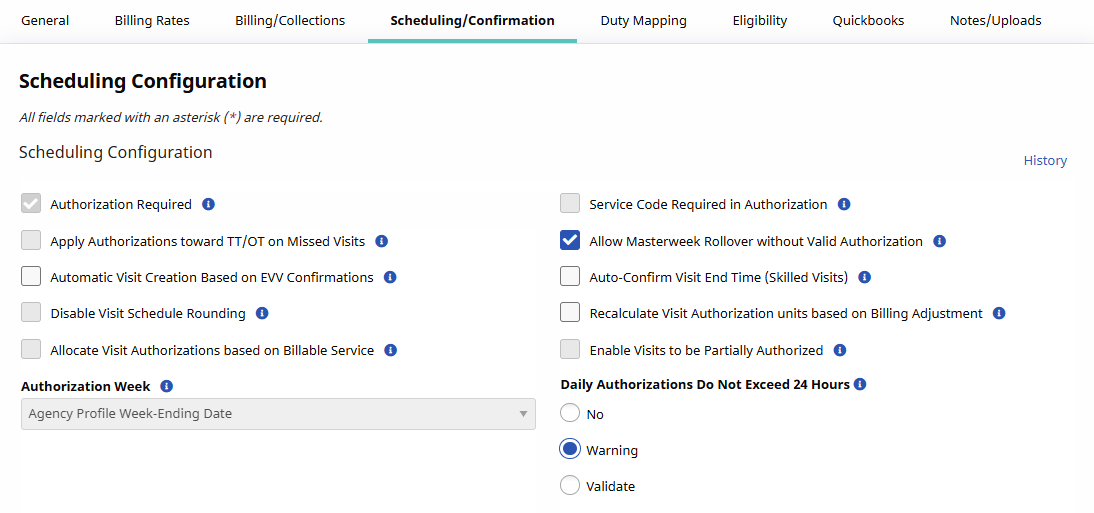This screenshot has width=1094, height=513.
Task: Click info icon for Allow Masterweek Rollover
Action: click(x=939, y=241)
